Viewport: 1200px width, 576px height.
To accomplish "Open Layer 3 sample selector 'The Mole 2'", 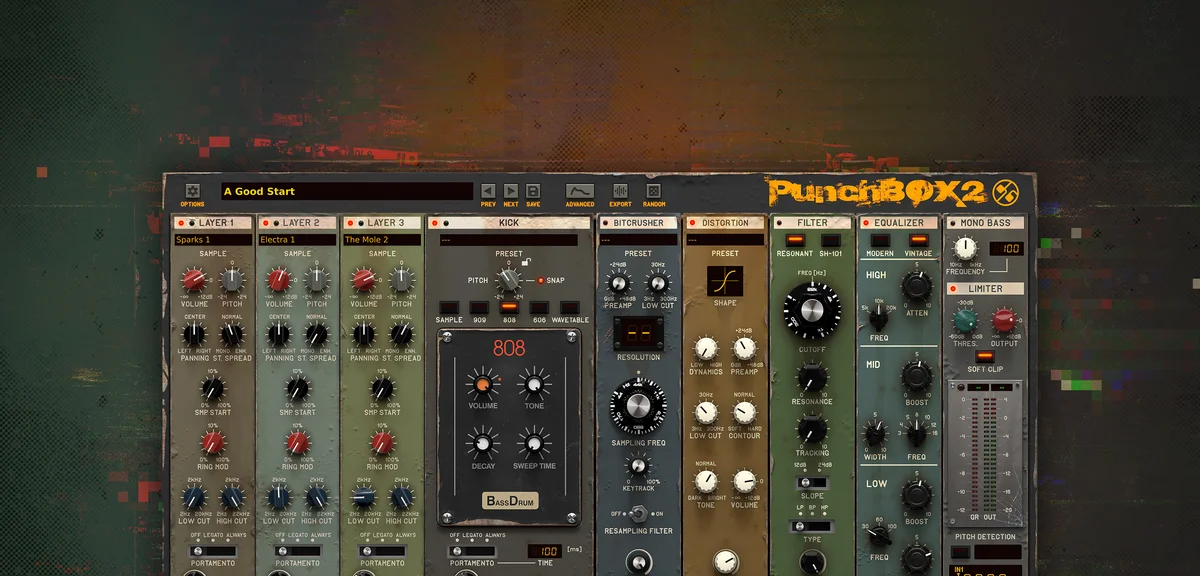I will tap(382, 240).
